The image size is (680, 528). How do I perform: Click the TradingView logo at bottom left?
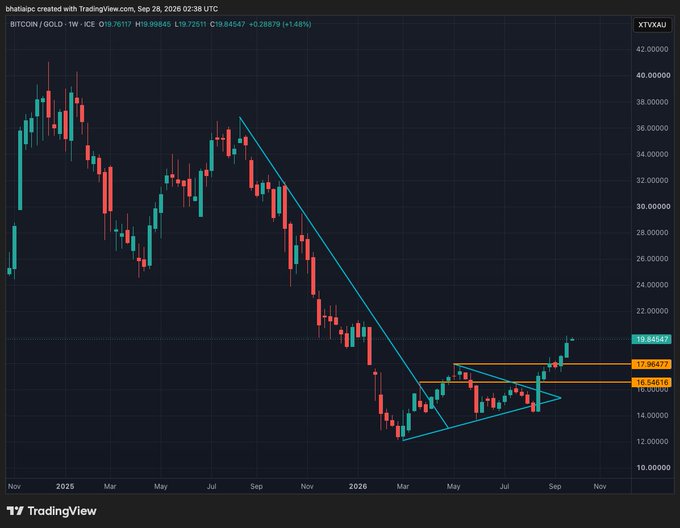(x=52, y=511)
